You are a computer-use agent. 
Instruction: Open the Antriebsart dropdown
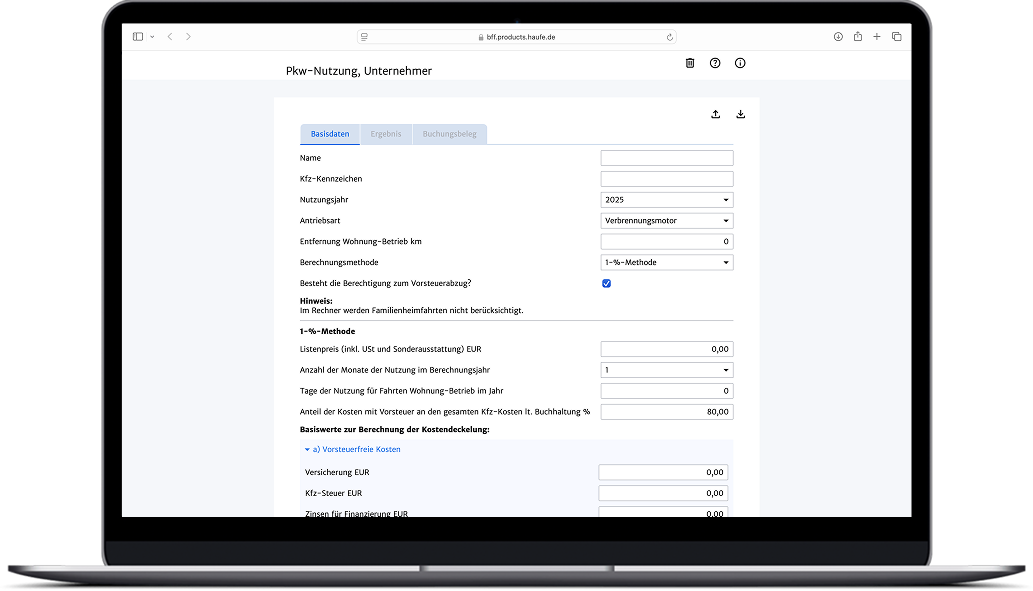[666, 221]
